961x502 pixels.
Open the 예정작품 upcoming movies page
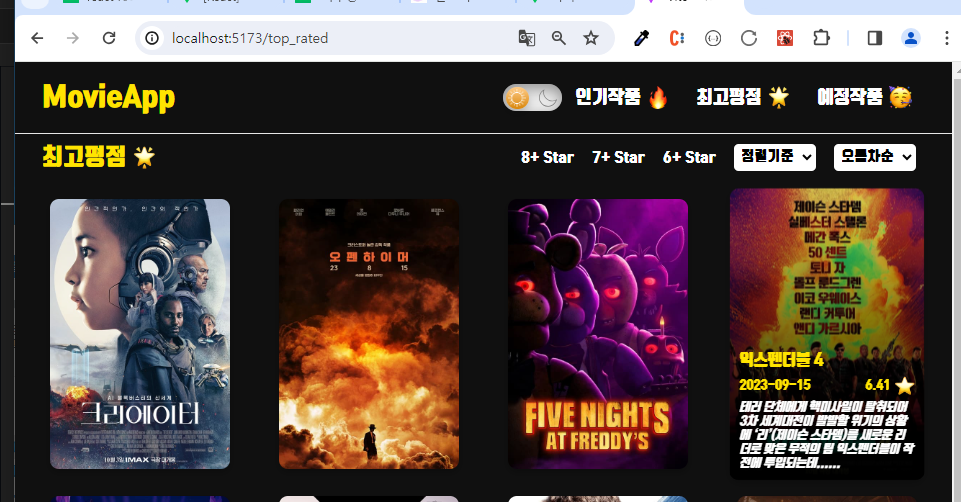click(x=864, y=97)
